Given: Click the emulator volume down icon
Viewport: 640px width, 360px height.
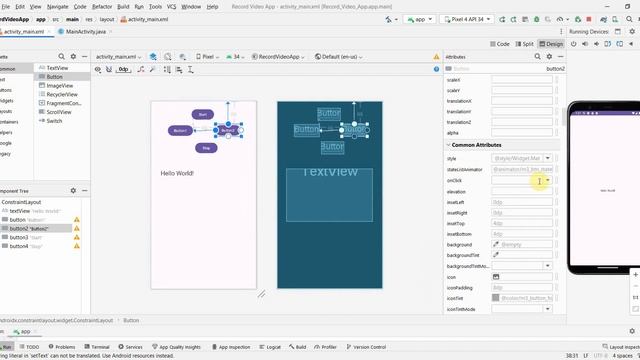Looking at the screenshot, I should (596, 44).
